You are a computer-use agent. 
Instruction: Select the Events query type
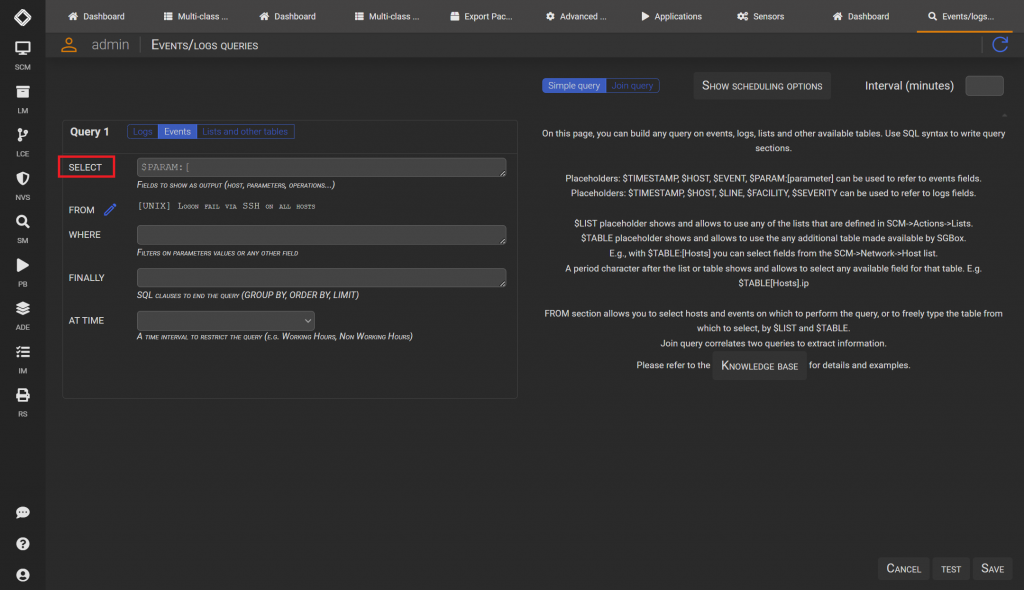pyautogui.click(x=177, y=131)
